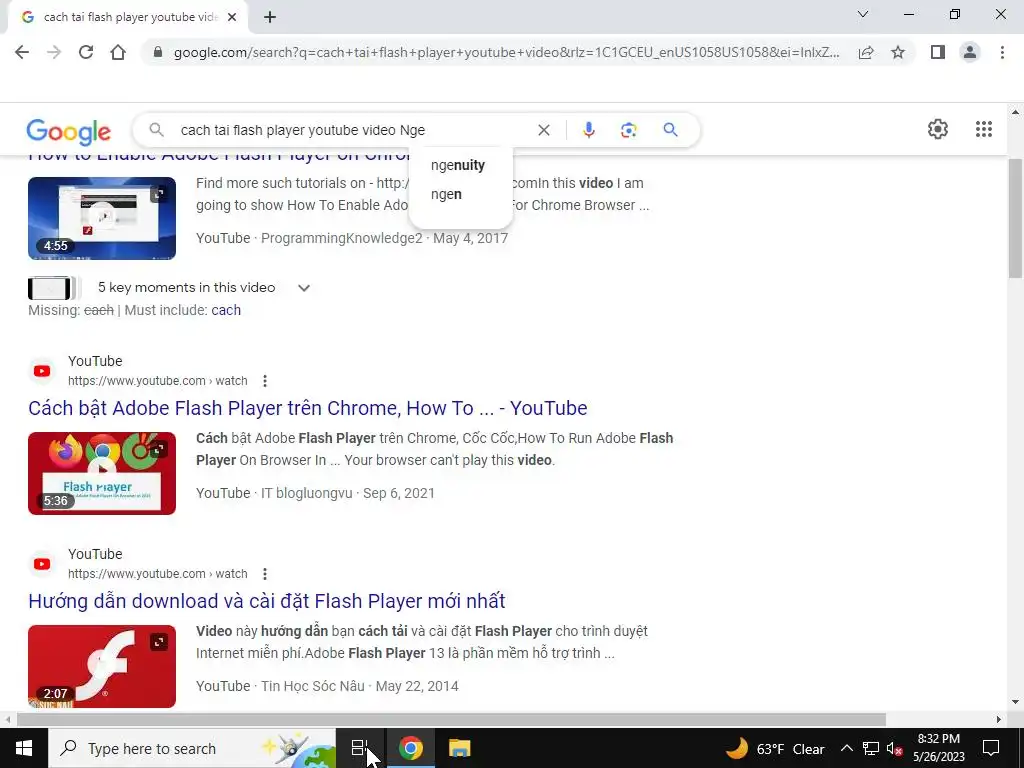1024x768 pixels.
Task: Click Tin Học Sóc Nâu channel text
Action: pos(313,686)
